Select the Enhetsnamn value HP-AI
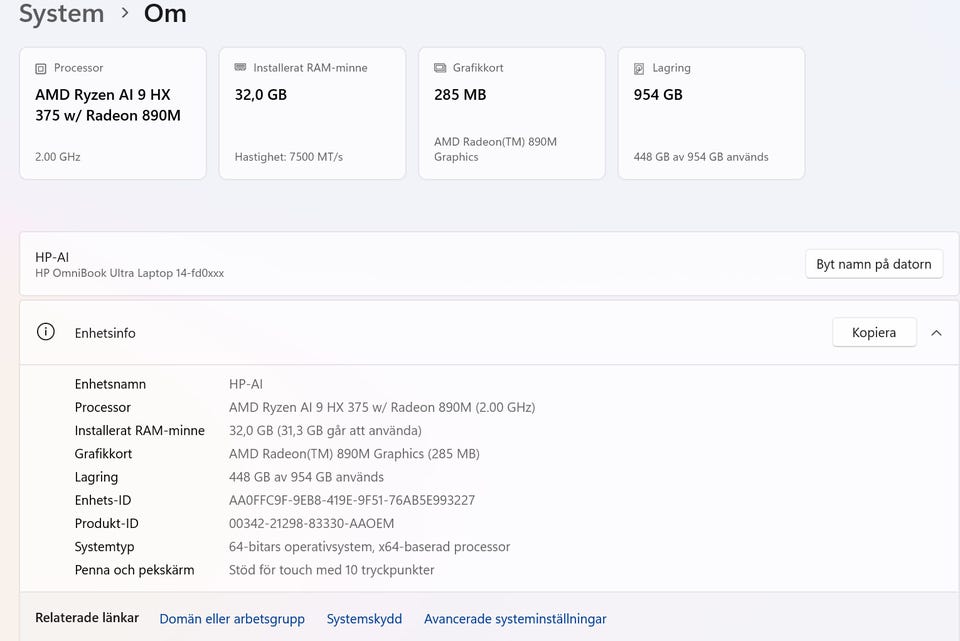 coord(246,384)
